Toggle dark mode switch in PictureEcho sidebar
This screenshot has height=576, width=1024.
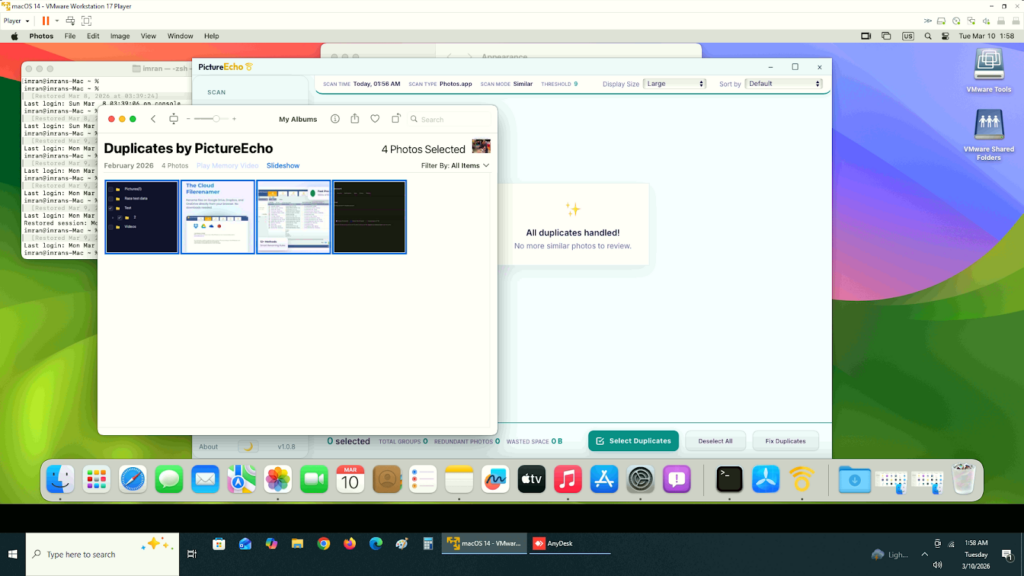pos(247,447)
